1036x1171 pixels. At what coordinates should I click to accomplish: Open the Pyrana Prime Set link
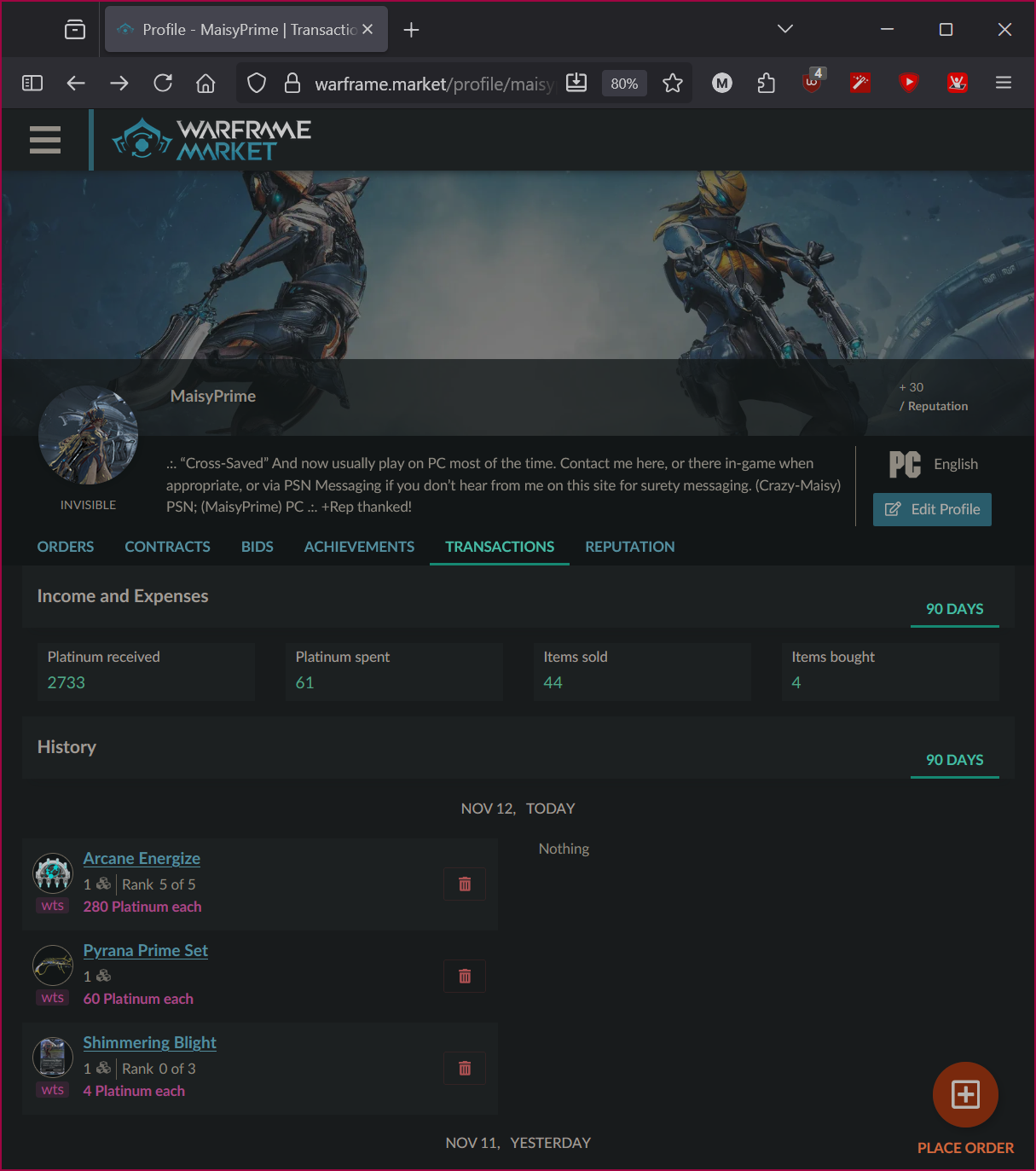click(145, 950)
